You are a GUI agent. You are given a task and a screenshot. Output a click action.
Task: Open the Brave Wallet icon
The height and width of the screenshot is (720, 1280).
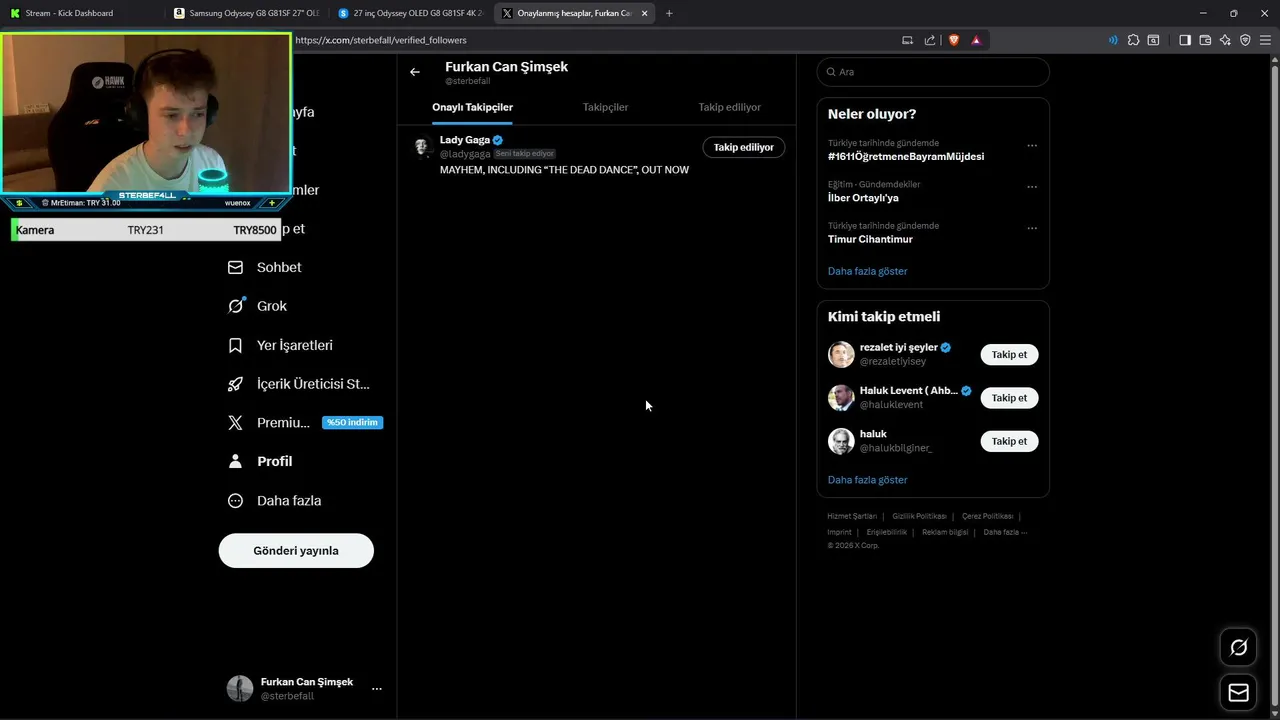[x=1205, y=40]
